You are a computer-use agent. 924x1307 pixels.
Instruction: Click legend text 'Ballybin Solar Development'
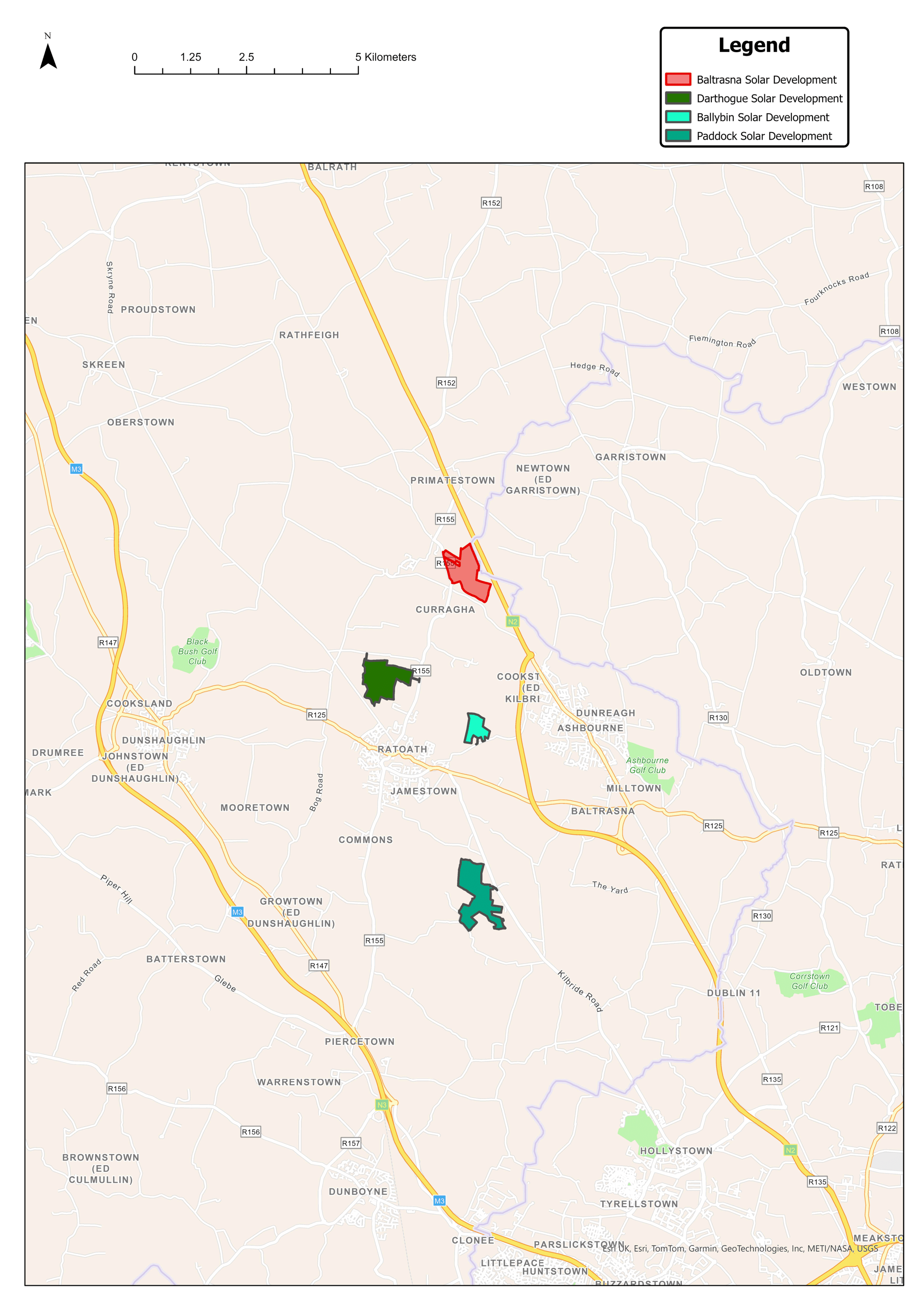pos(762,117)
